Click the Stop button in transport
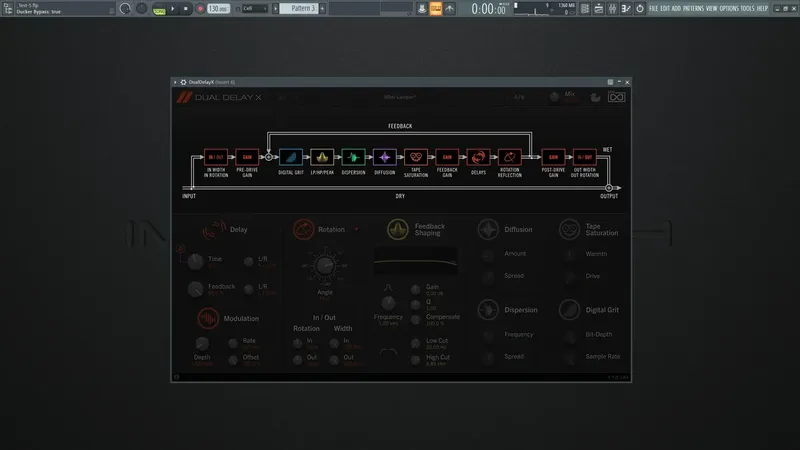Screen dimensions: 800x450 [x=186, y=9]
